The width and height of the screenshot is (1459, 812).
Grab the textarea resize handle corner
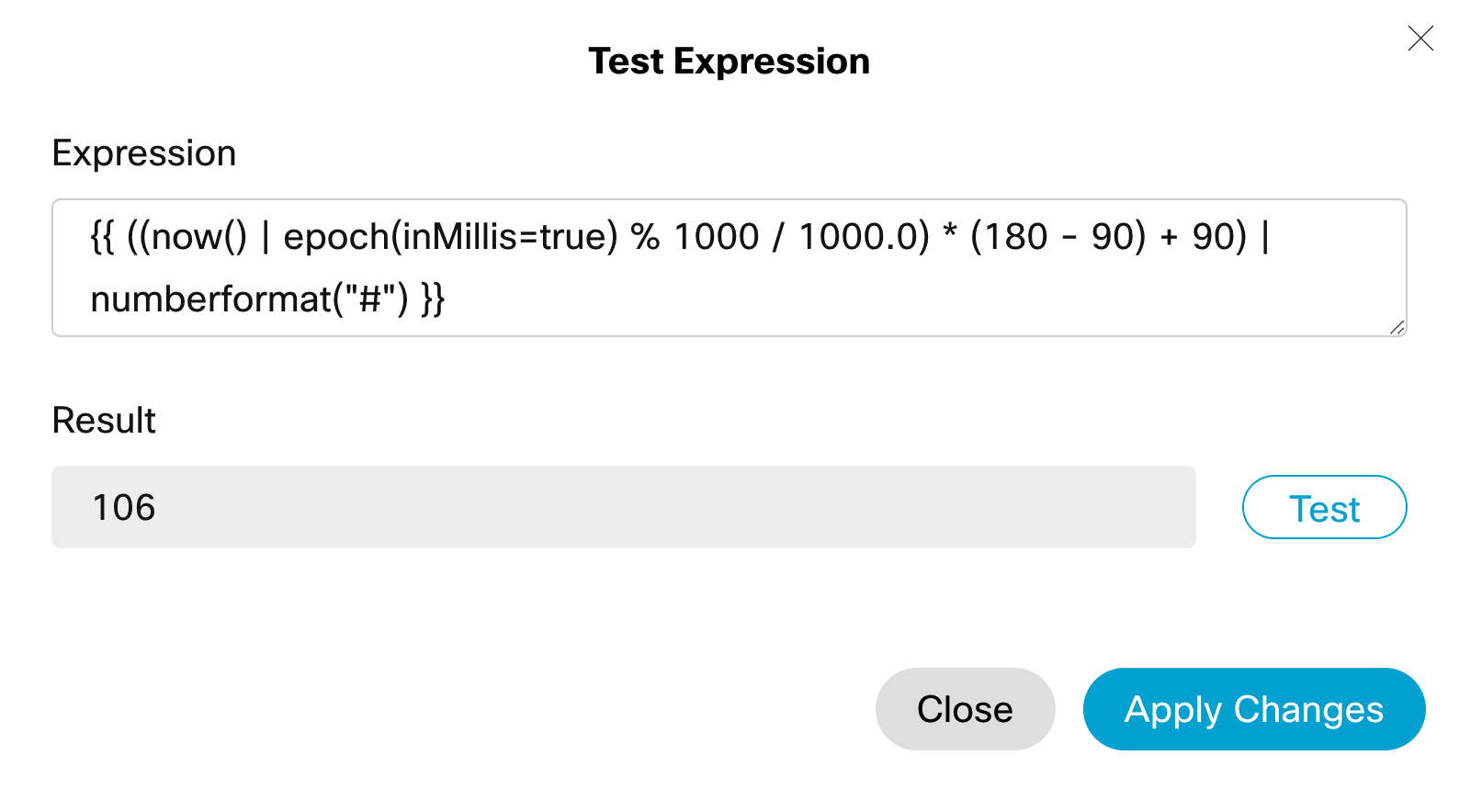click(x=1397, y=327)
